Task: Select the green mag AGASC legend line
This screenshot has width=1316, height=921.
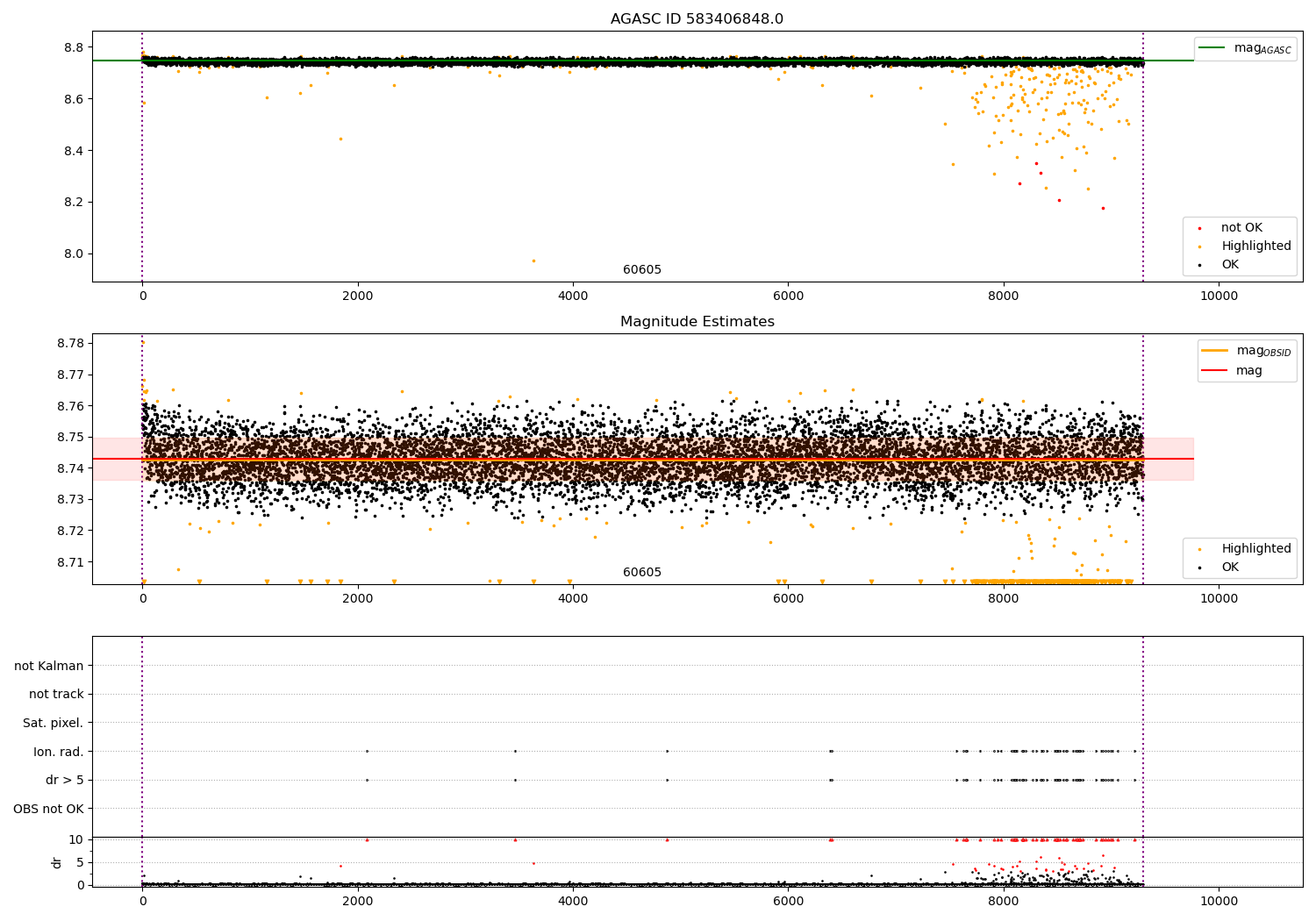Action: [x=1212, y=48]
